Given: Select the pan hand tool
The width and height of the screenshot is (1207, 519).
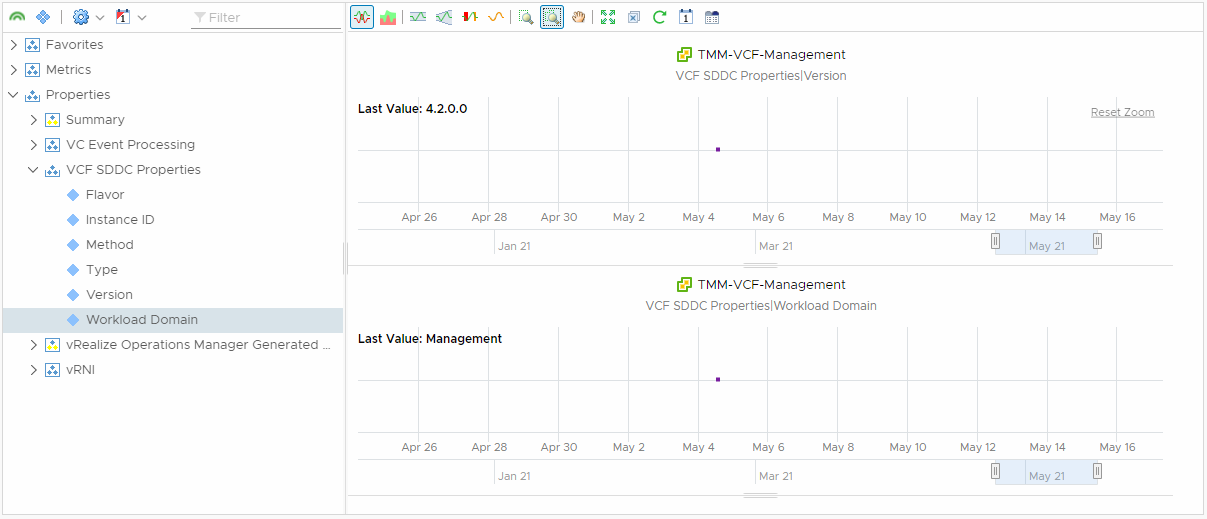Looking at the screenshot, I should [578, 17].
